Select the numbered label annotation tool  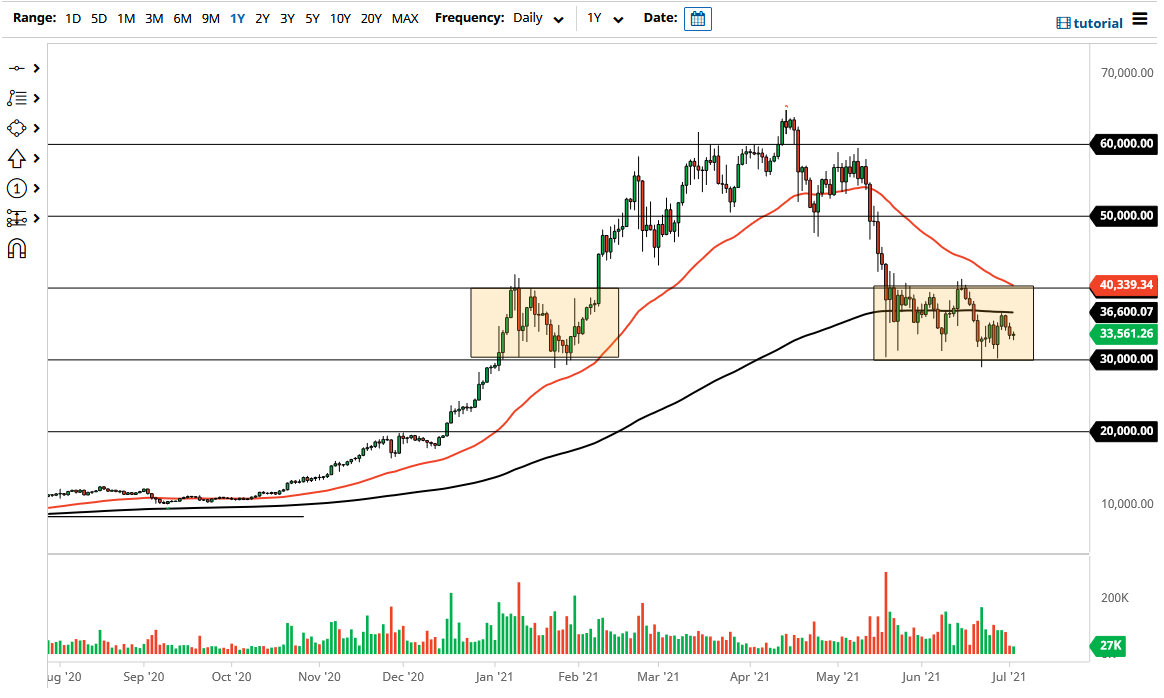point(16,188)
